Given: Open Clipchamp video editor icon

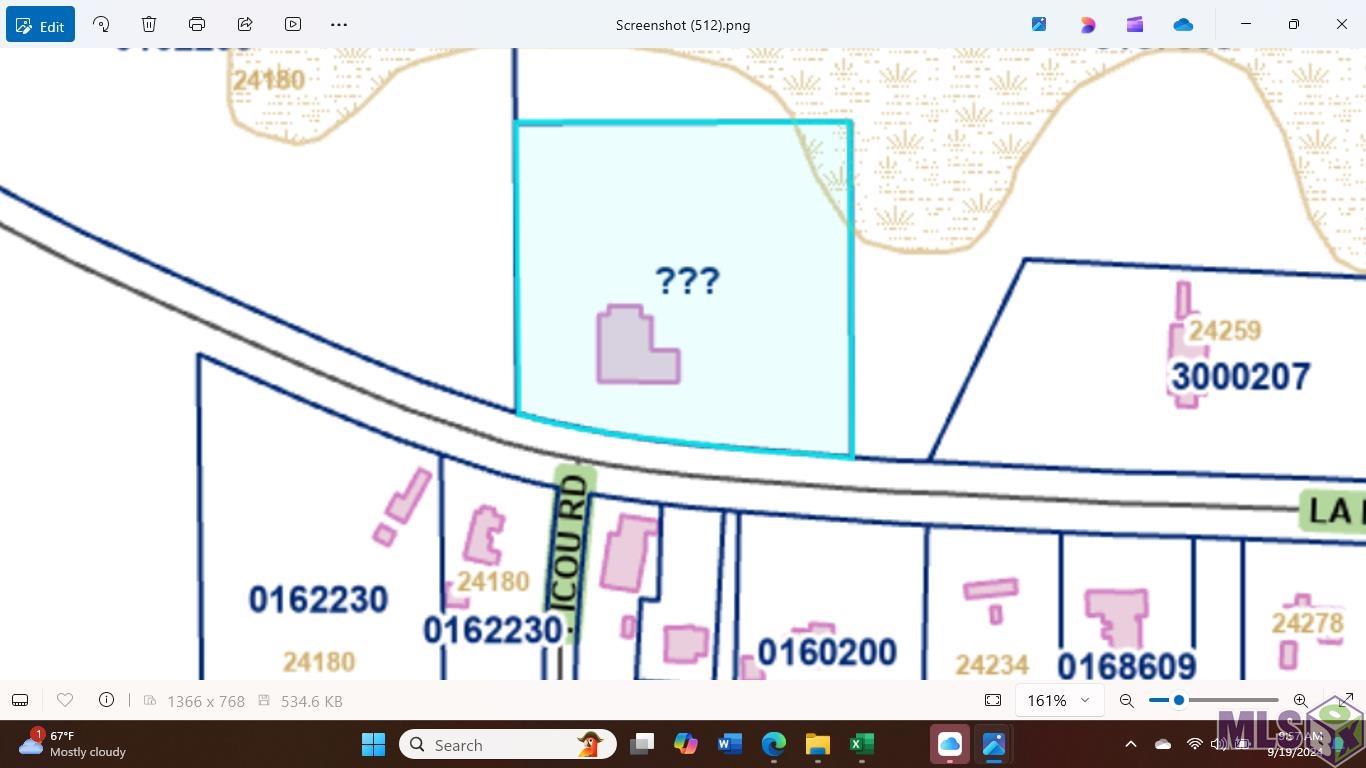Looking at the screenshot, I should pos(1135,24).
